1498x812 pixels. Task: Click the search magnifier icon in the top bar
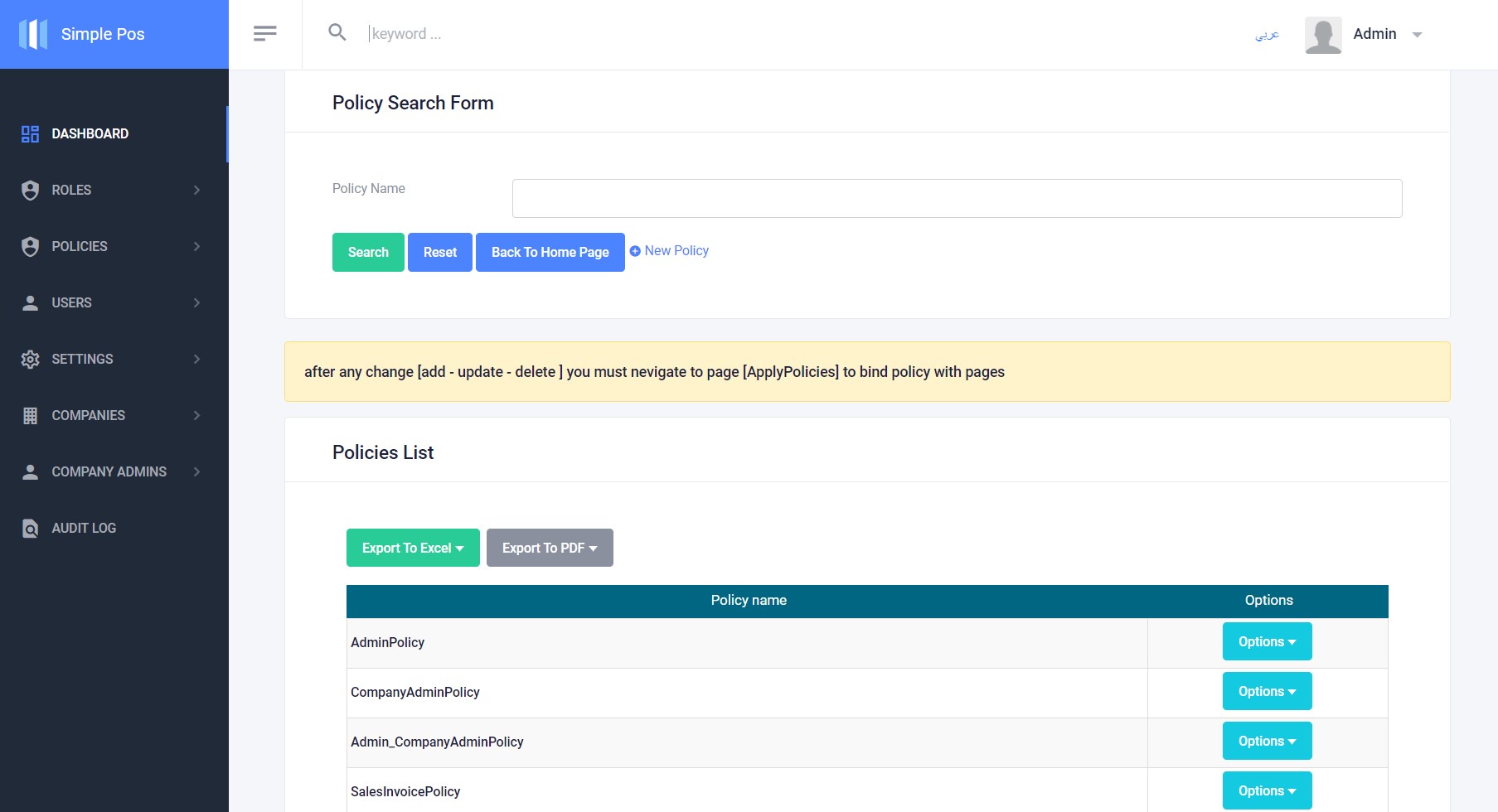tap(337, 33)
